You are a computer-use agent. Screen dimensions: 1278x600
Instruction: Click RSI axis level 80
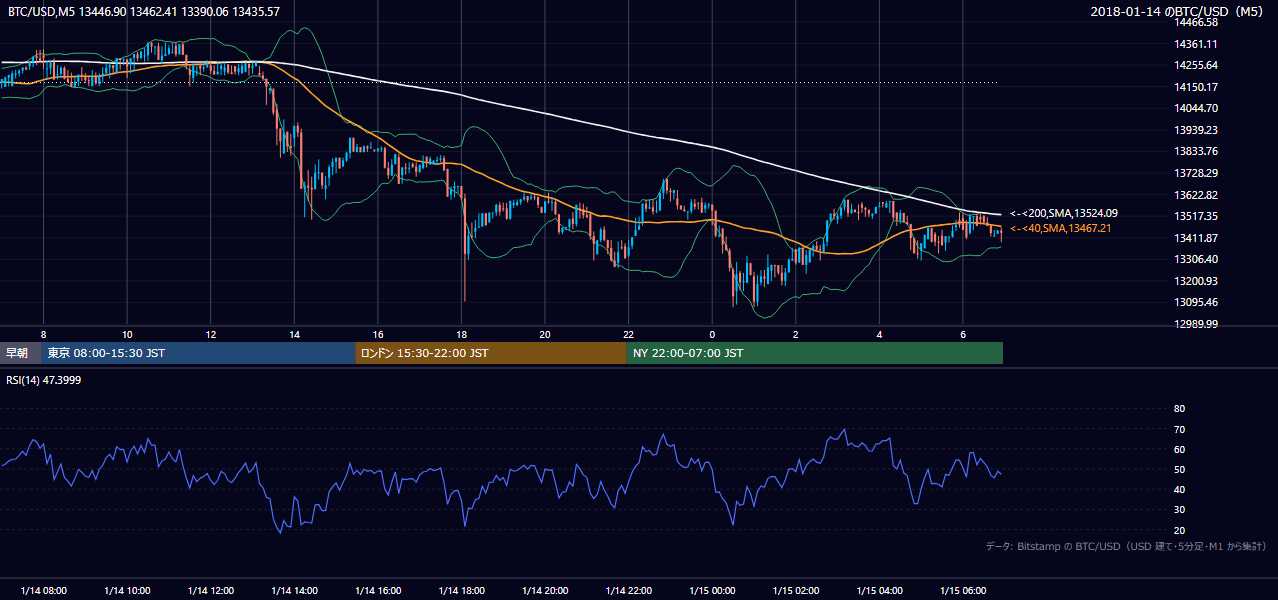(x=1179, y=409)
